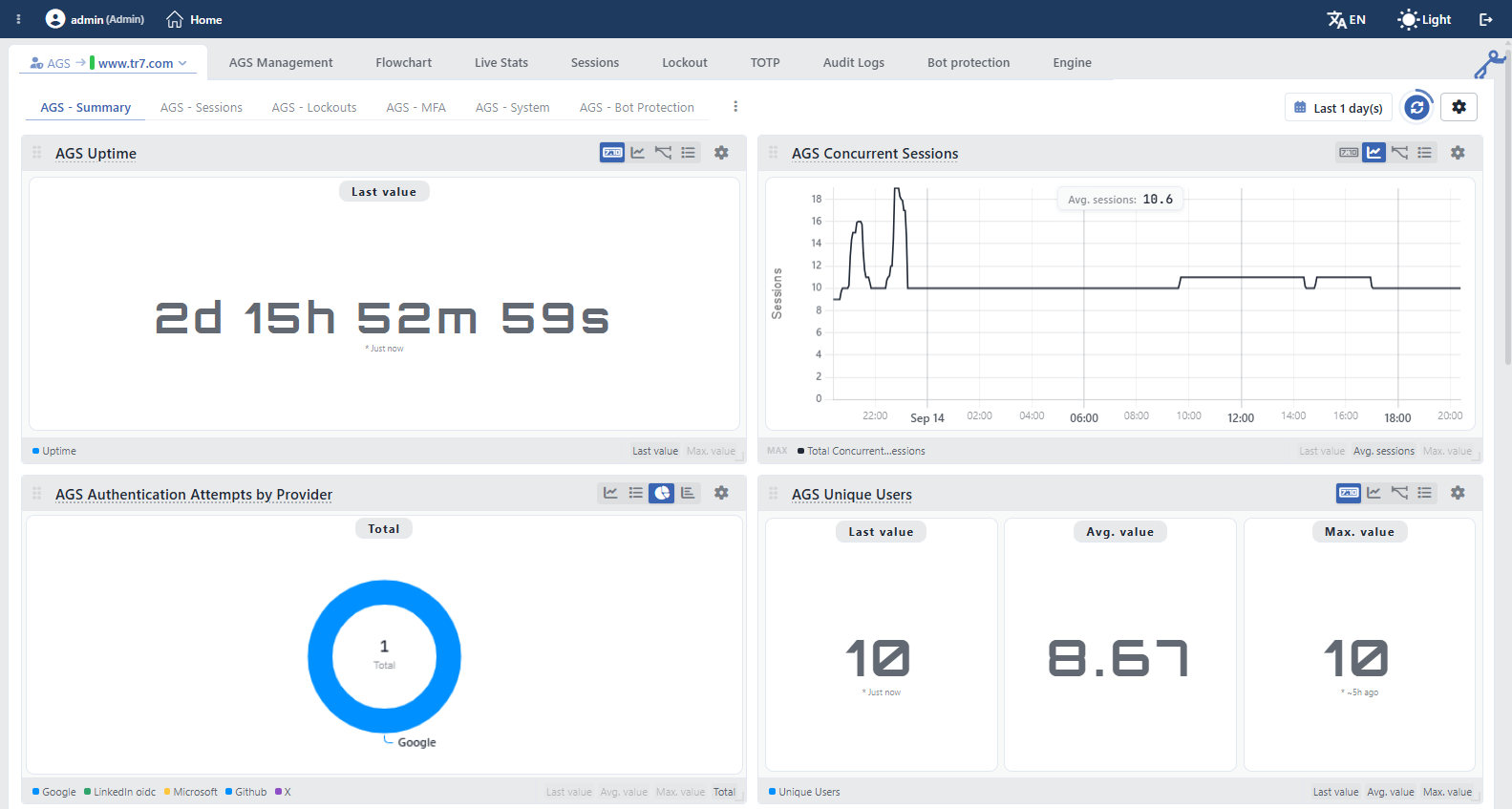
Task: Open the EN language selector
Action: pos(1347,19)
